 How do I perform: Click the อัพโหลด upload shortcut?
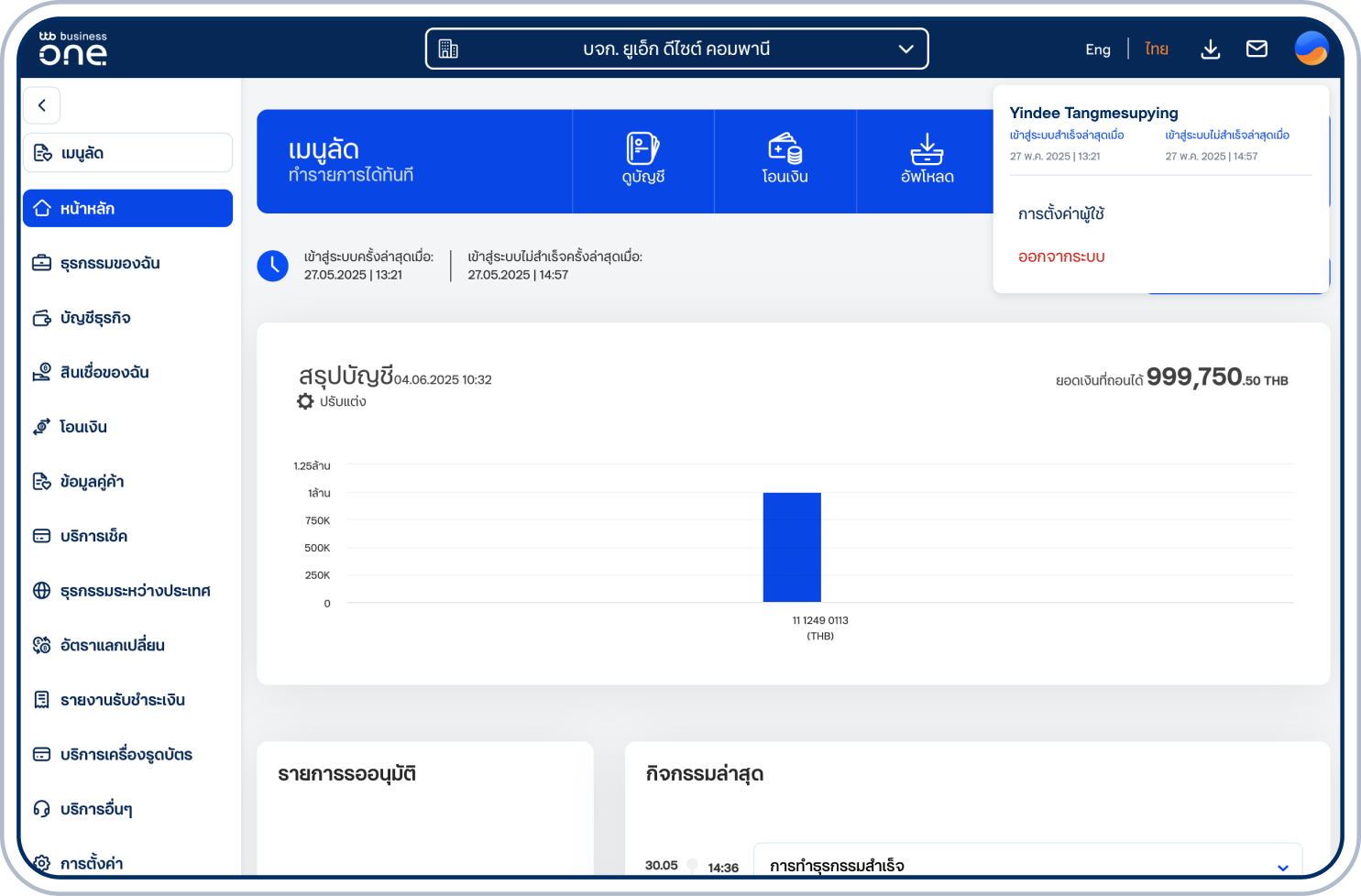[927, 161]
